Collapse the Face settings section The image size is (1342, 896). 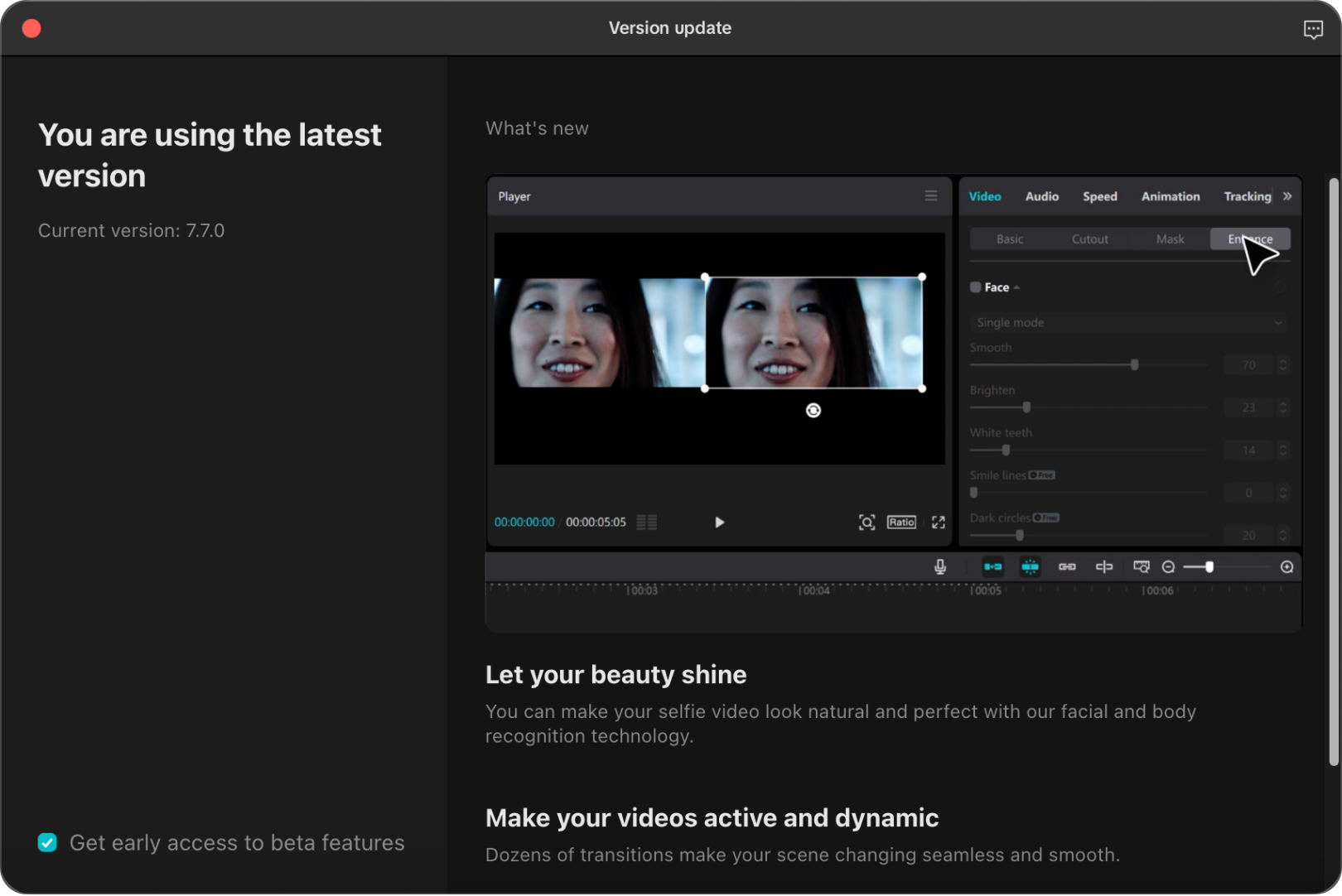[x=1017, y=287]
